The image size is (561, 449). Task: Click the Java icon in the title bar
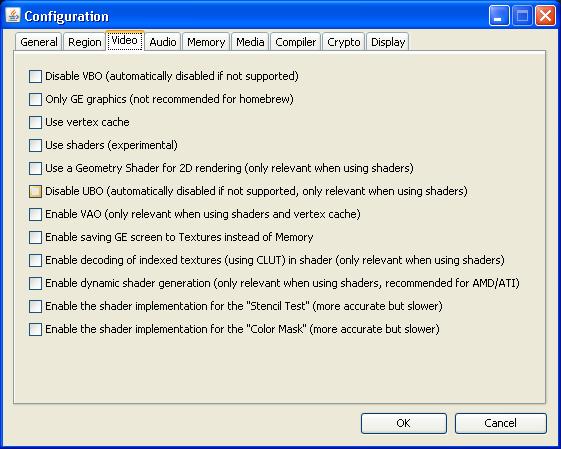[x=13, y=15]
